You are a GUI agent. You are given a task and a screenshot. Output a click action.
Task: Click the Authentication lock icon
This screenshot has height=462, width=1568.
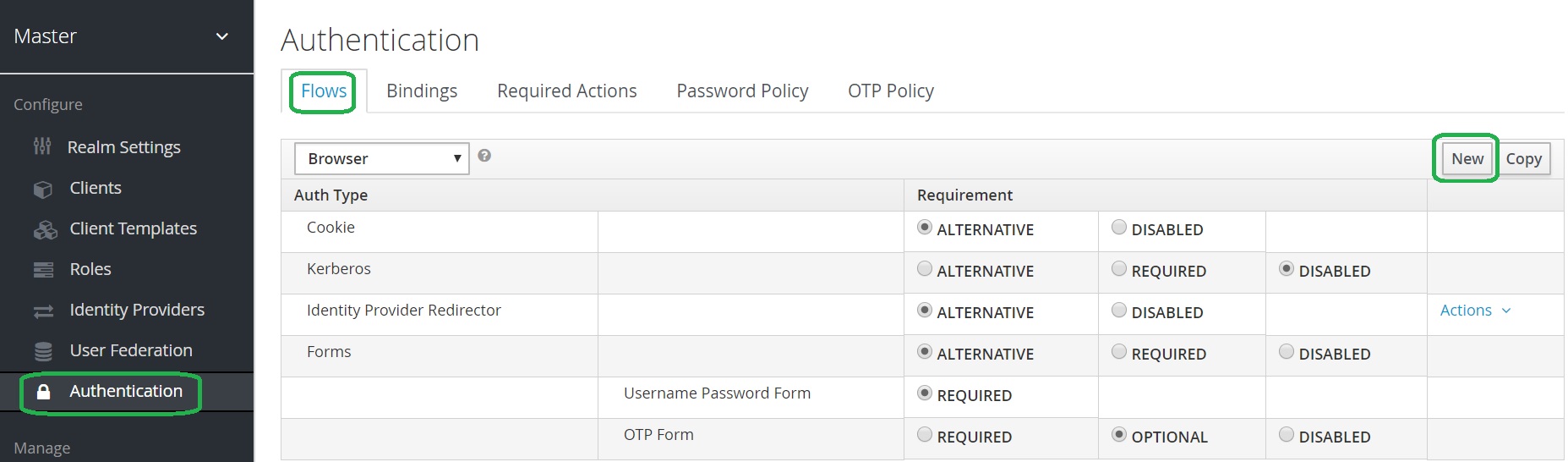[44, 392]
